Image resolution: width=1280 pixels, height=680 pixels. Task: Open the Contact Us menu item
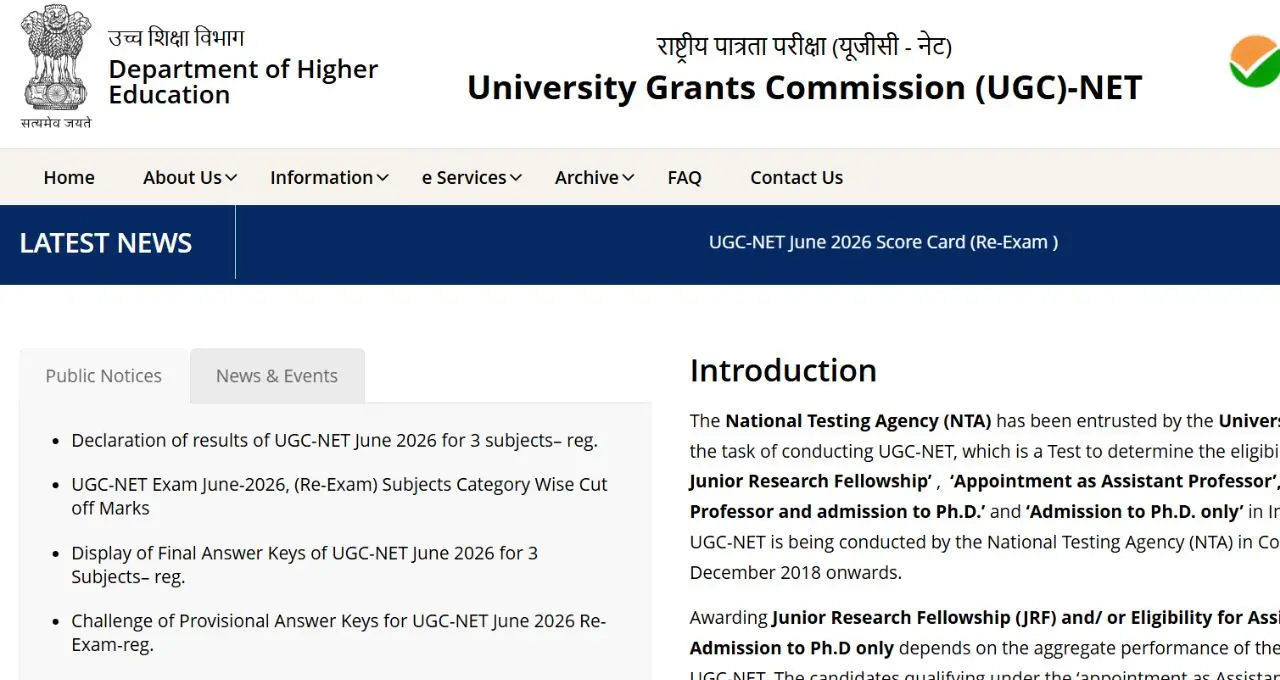click(796, 178)
